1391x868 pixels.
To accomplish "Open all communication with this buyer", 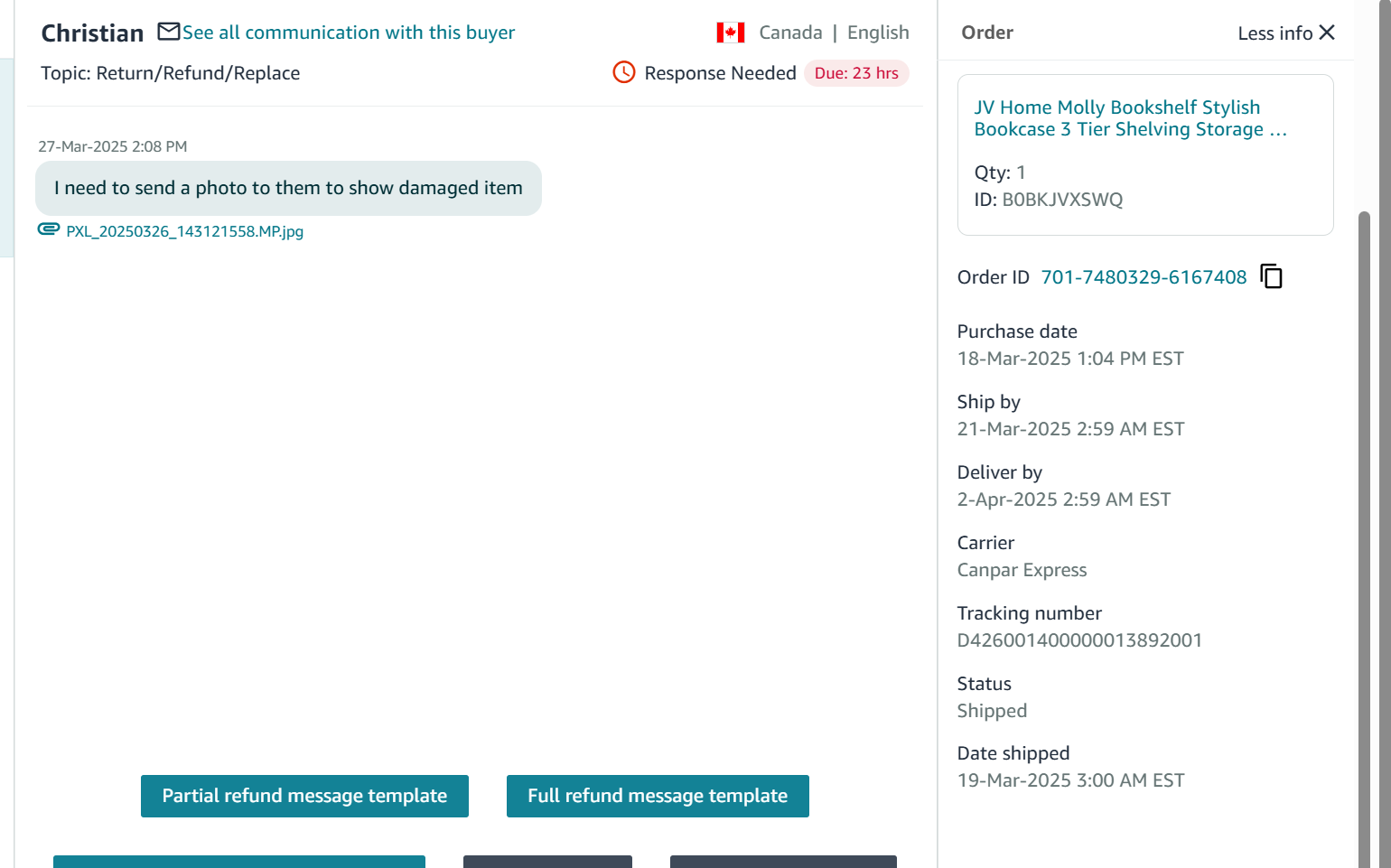I will click(x=349, y=33).
